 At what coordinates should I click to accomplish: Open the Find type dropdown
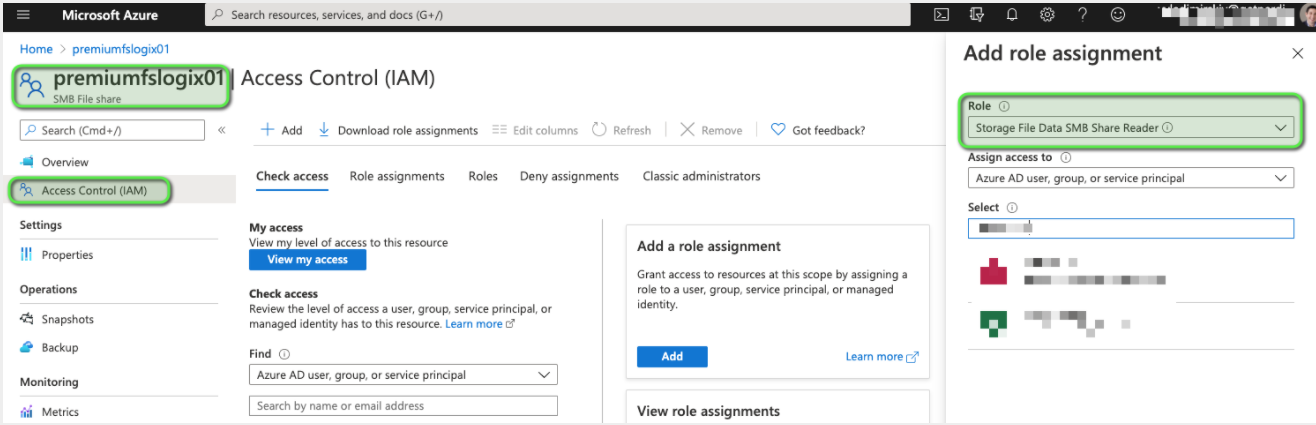coord(403,375)
